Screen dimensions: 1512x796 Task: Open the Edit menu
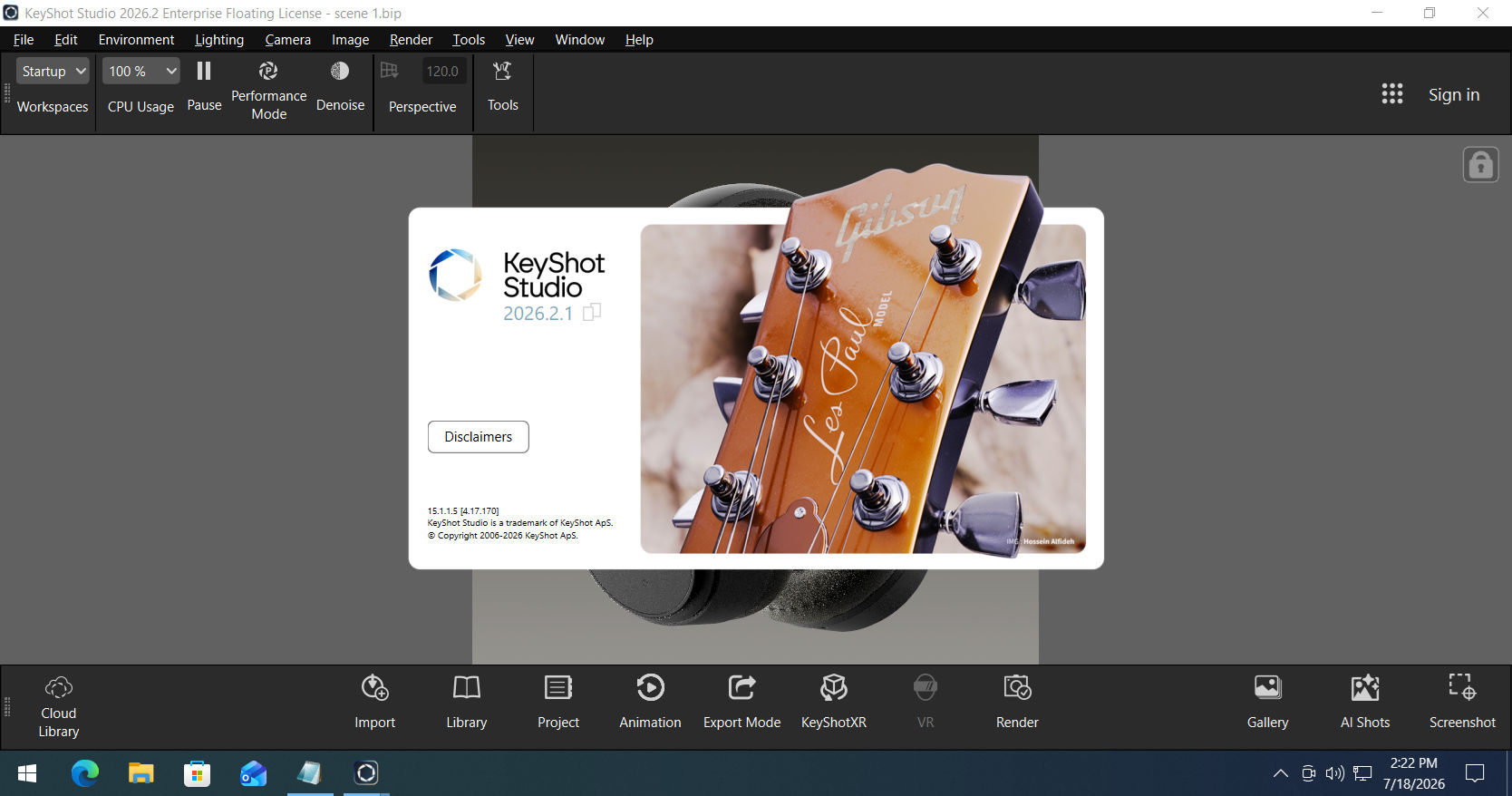pos(66,40)
